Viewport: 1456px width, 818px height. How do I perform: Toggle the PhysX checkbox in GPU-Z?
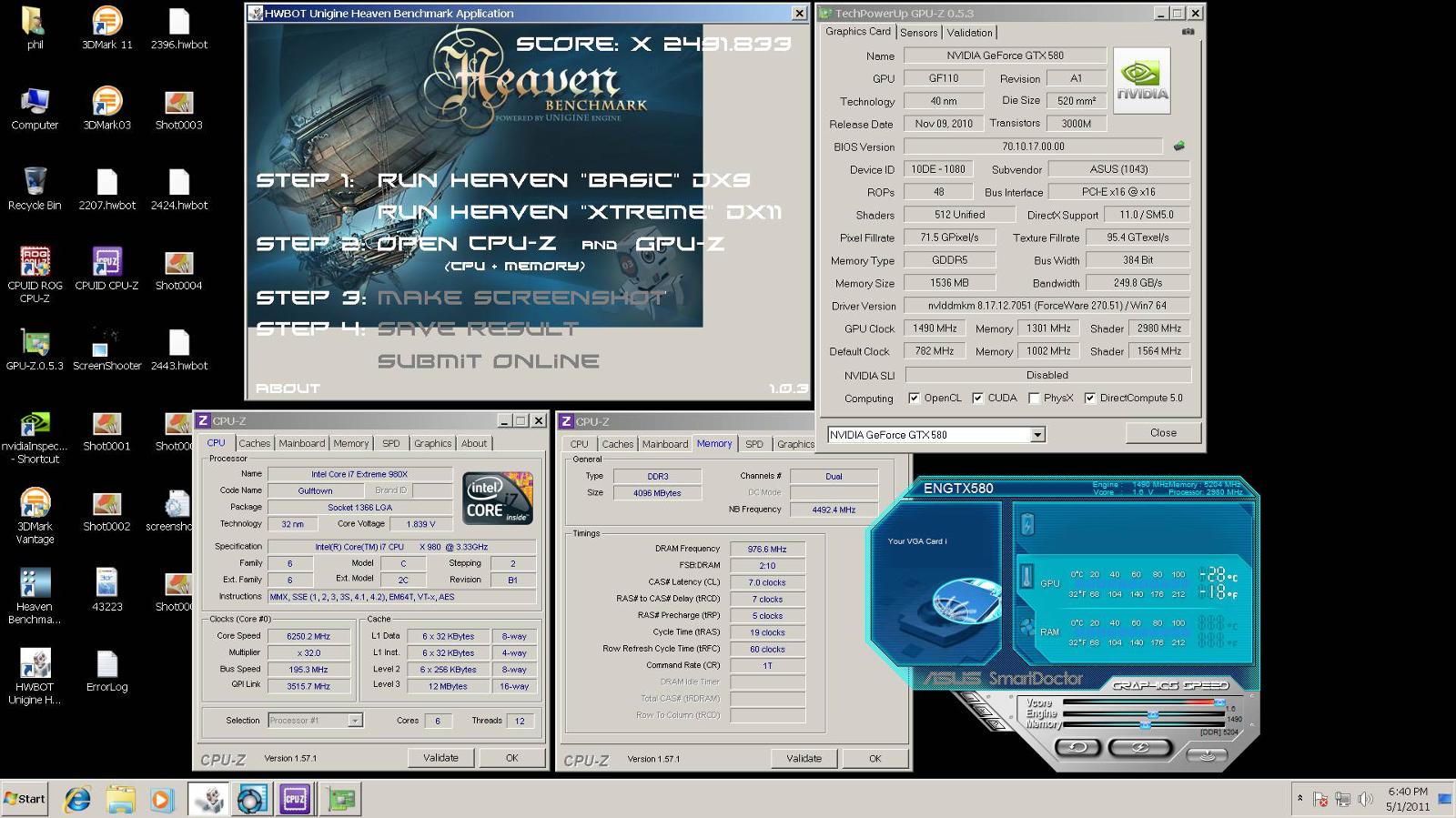tap(1034, 398)
